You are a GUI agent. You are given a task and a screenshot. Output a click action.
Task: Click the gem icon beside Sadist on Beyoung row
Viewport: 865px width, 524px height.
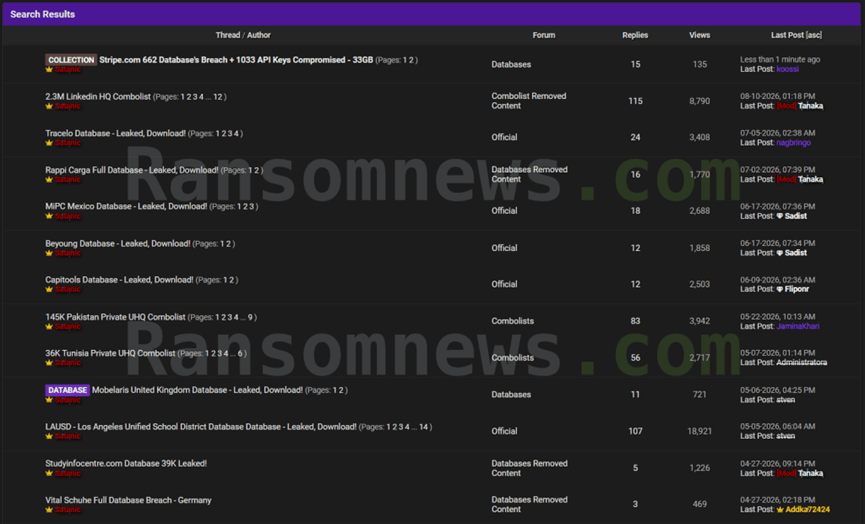point(779,253)
